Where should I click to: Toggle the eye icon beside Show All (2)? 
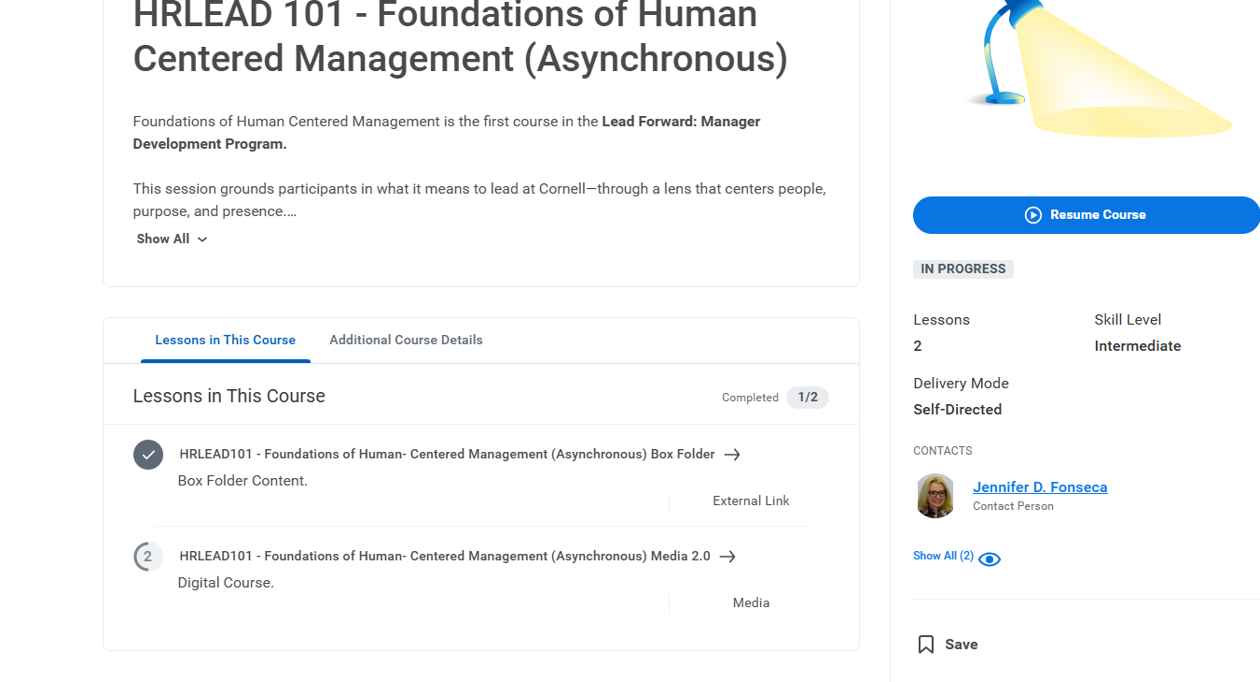coord(989,559)
